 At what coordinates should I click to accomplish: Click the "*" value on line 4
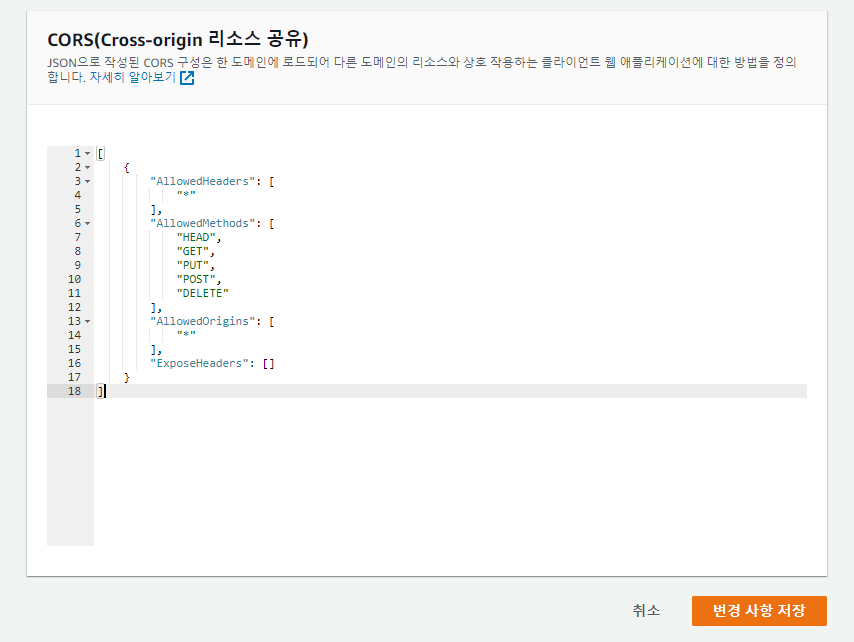click(x=186, y=195)
